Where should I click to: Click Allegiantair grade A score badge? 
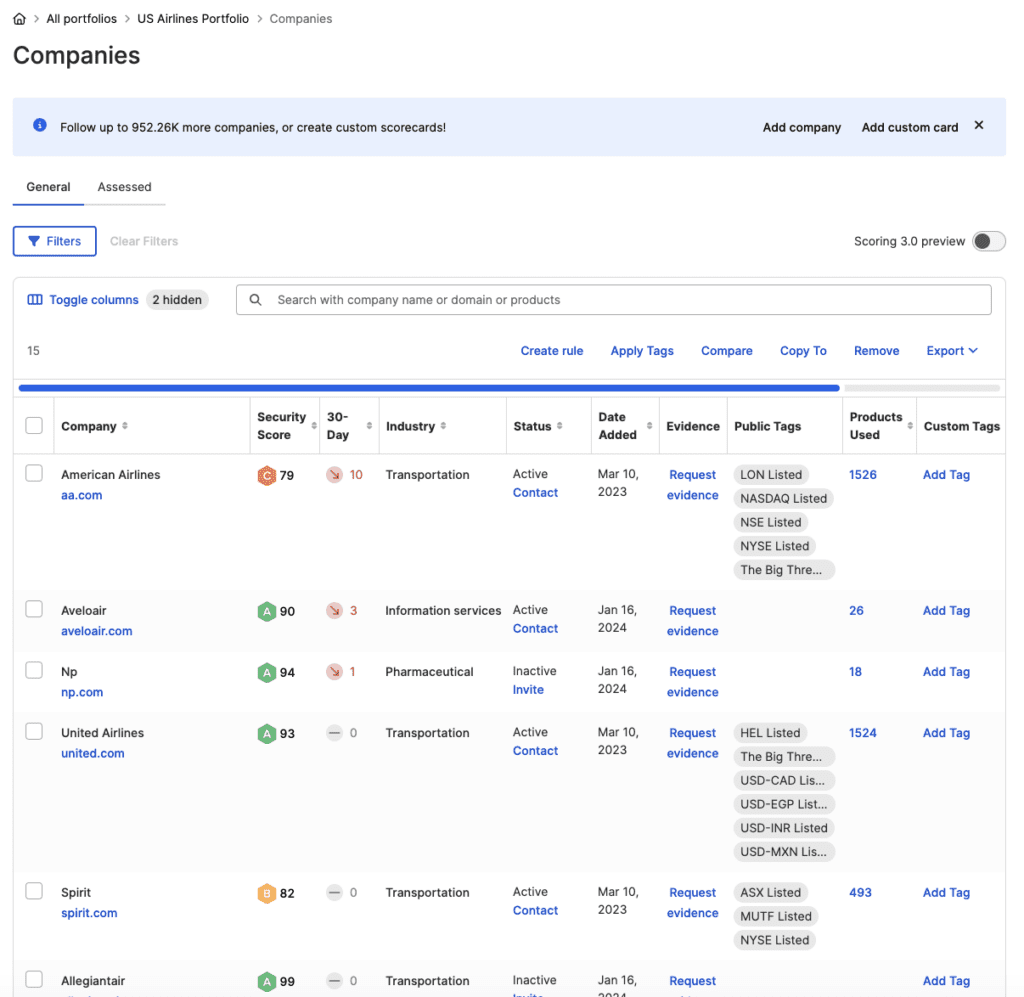[x=266, y=981]
